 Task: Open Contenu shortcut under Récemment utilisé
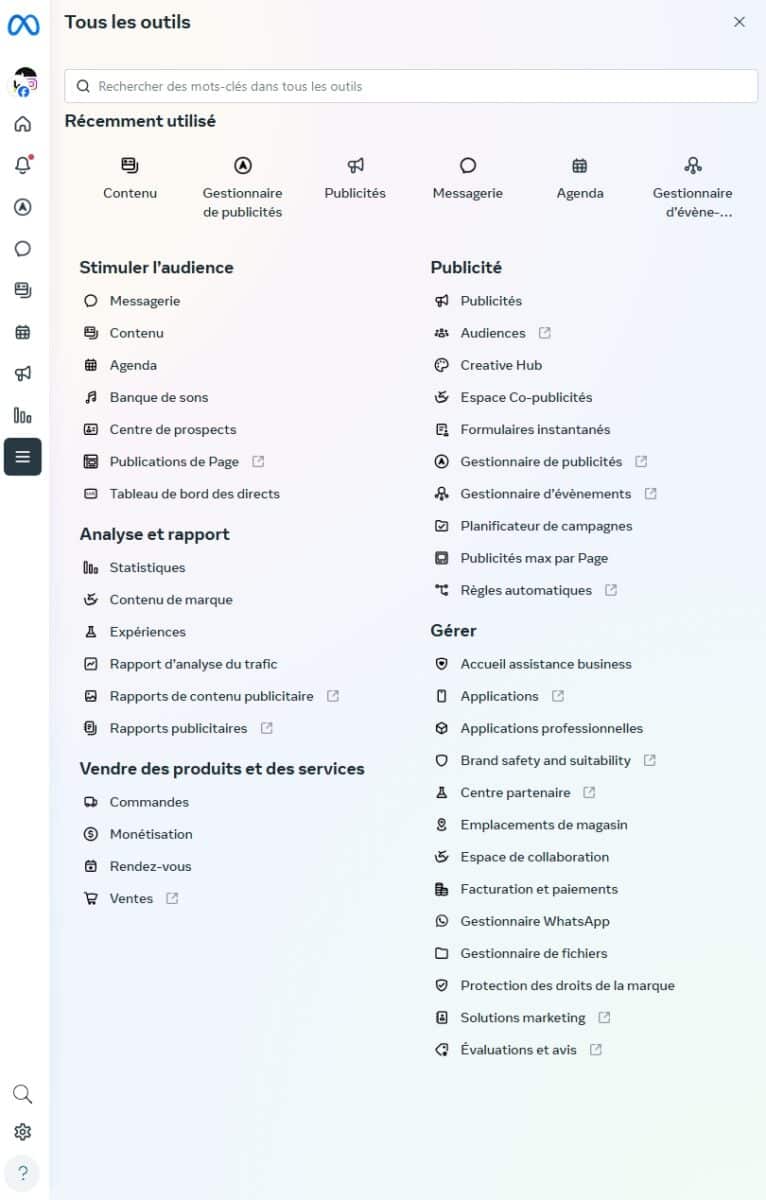tap(130, 178)
